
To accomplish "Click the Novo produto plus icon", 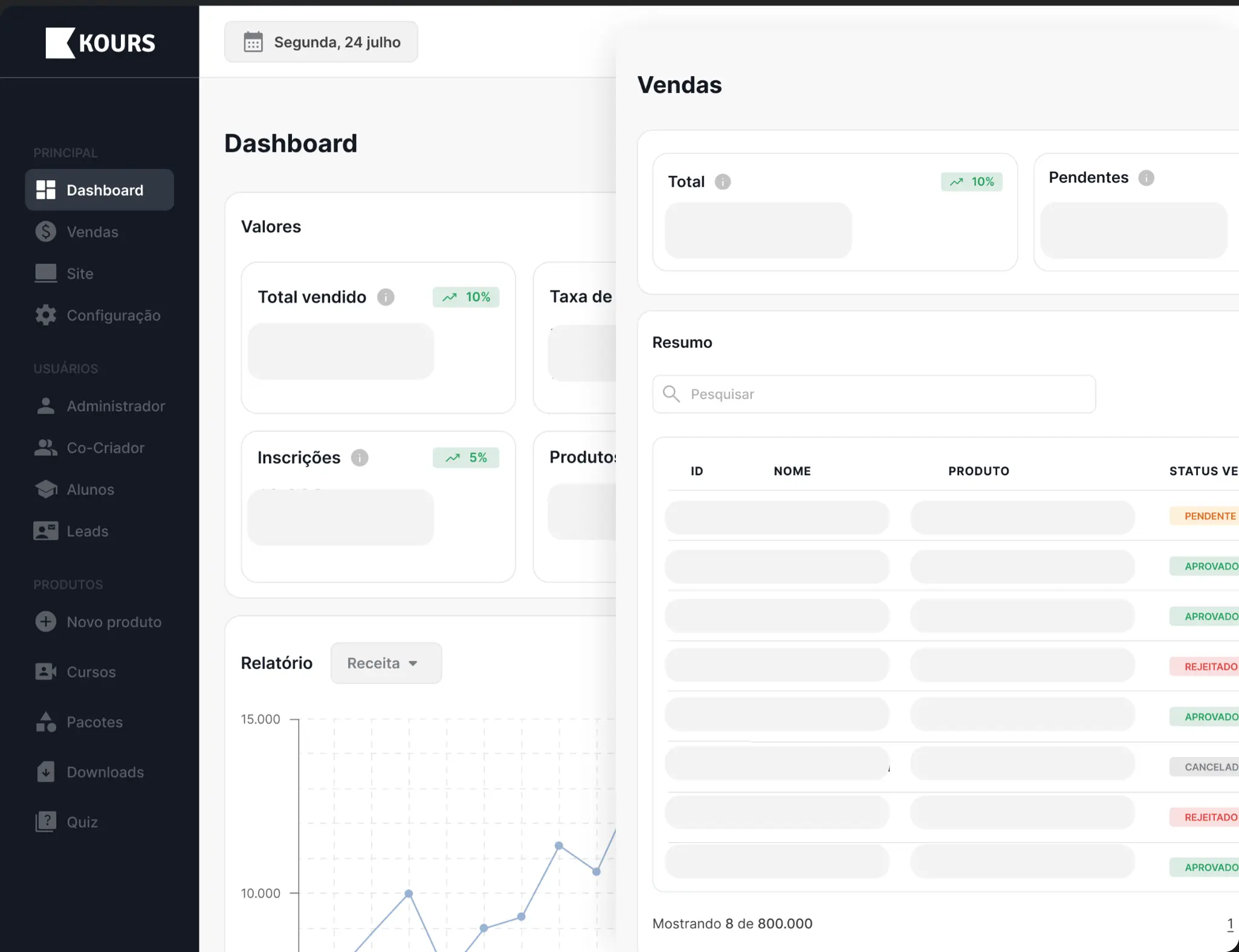I will [x=45, y=621].
